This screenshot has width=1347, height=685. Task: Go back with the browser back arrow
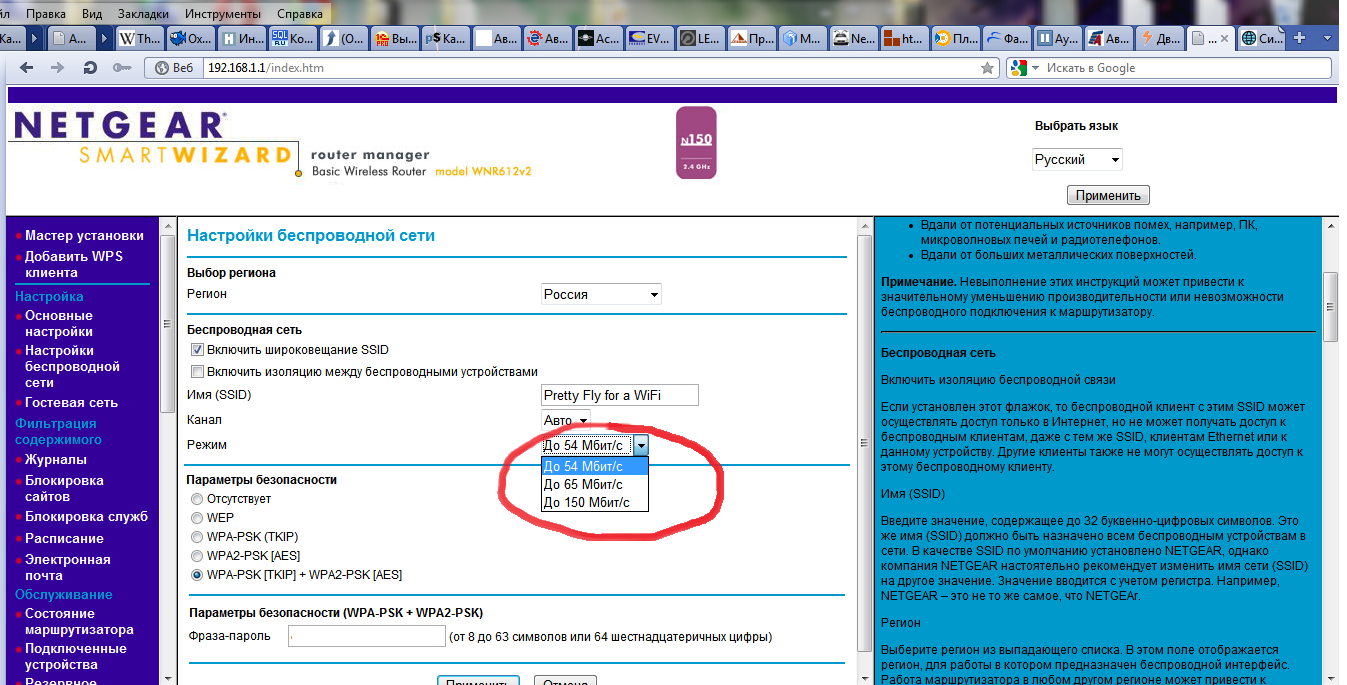click(x=26, y=68)
